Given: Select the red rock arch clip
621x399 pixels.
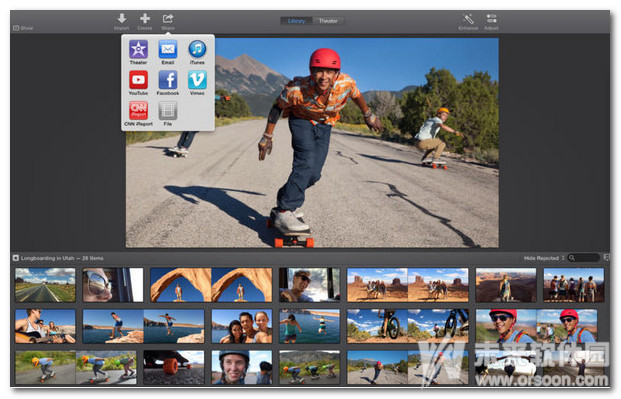Looking at the screenshot, I should (x=211, y=285).
